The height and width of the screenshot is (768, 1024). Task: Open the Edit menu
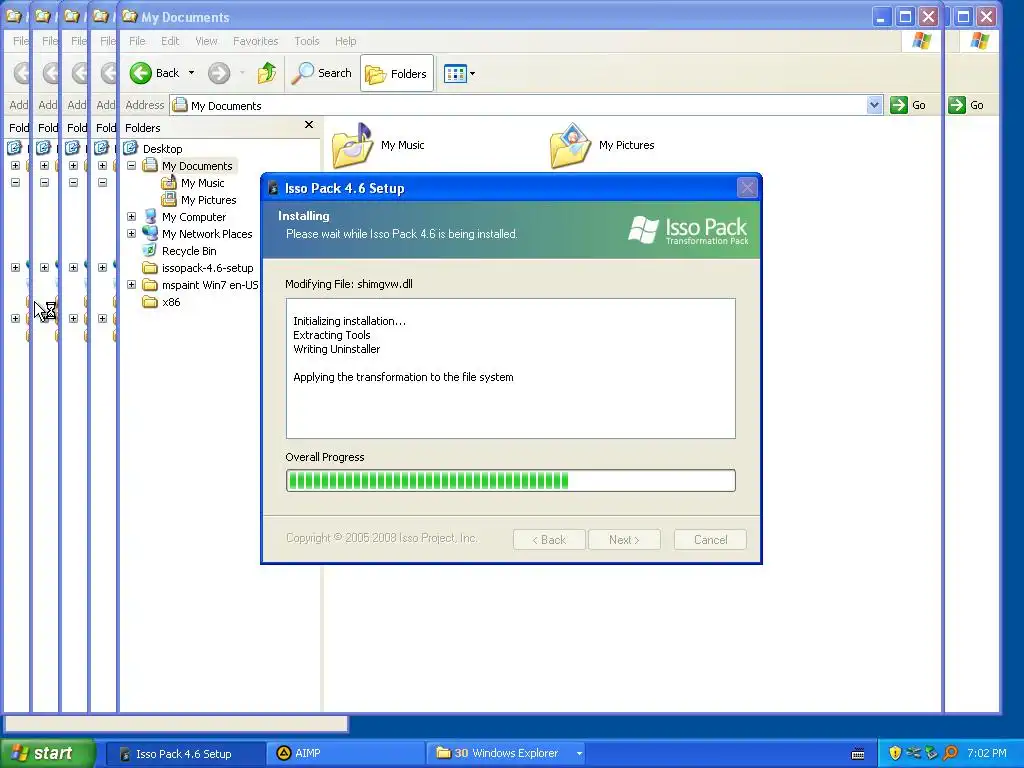(x=170, y=41)
